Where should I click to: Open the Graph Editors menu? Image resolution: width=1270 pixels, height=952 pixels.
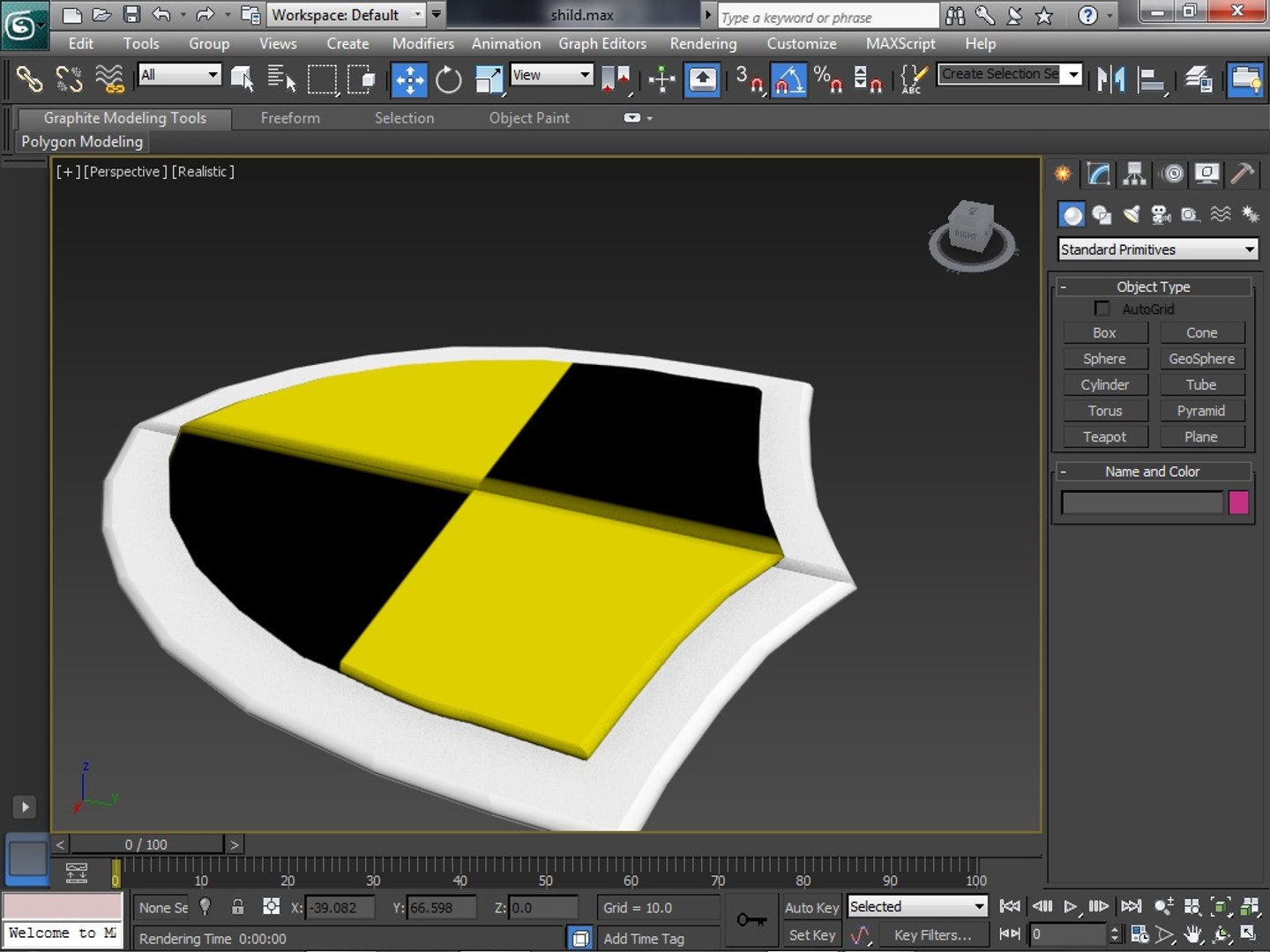(602, 43)
